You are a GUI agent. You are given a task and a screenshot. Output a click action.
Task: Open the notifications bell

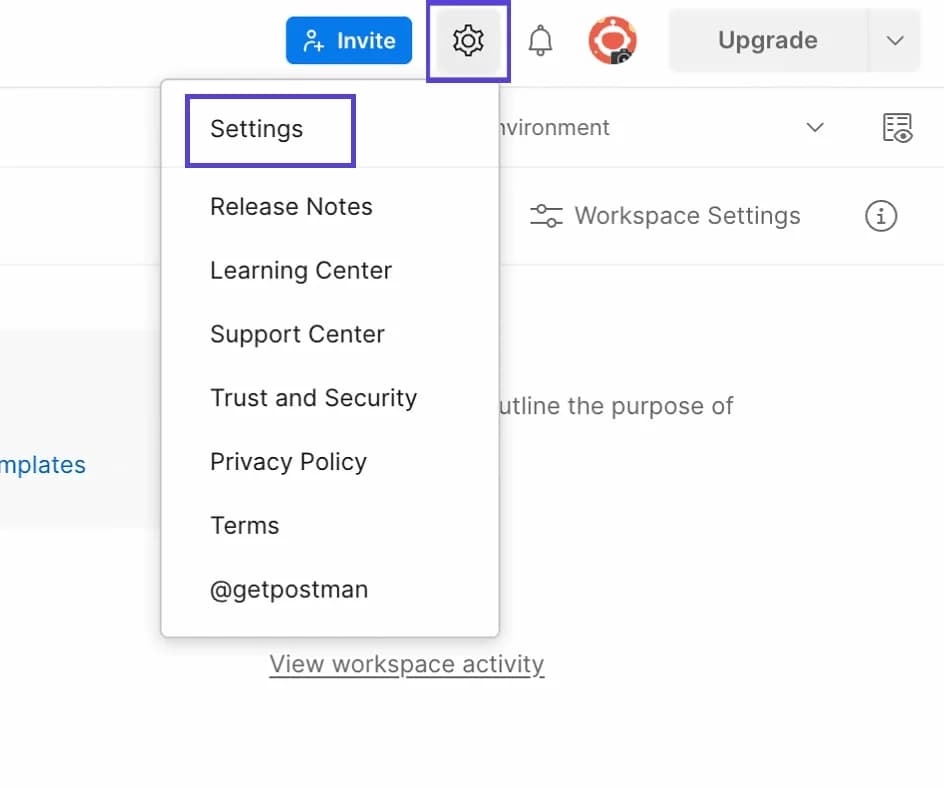click(x=541, y=40)
